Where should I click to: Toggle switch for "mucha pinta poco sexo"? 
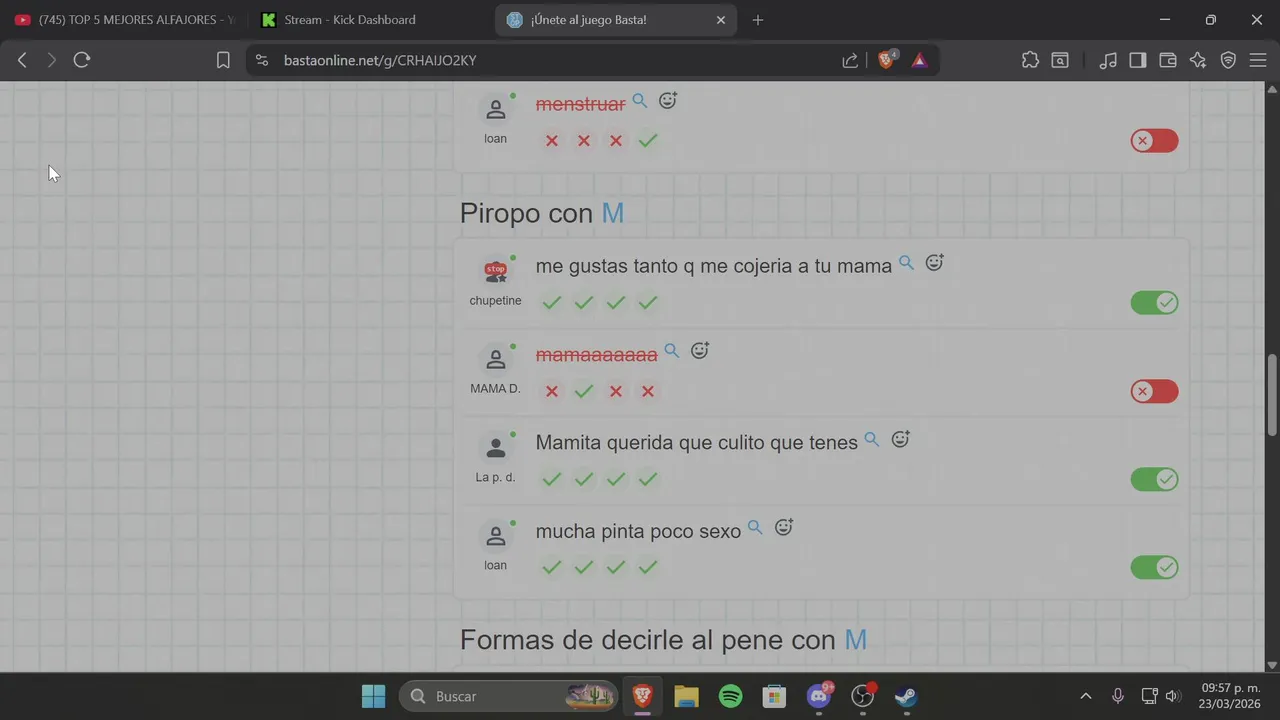1154,567
